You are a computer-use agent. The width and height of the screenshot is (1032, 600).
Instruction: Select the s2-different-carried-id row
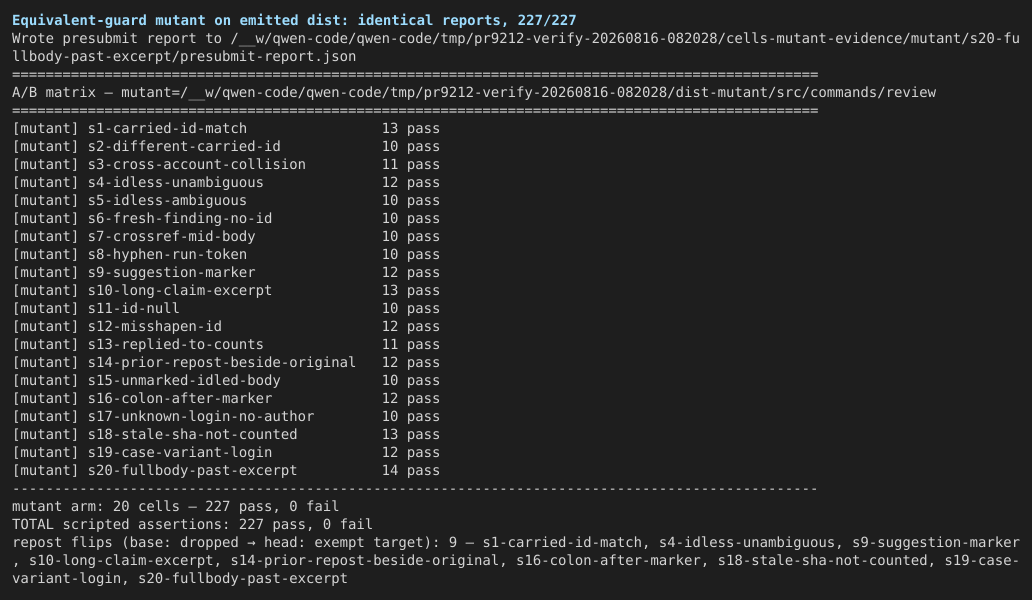pos(226,146)
